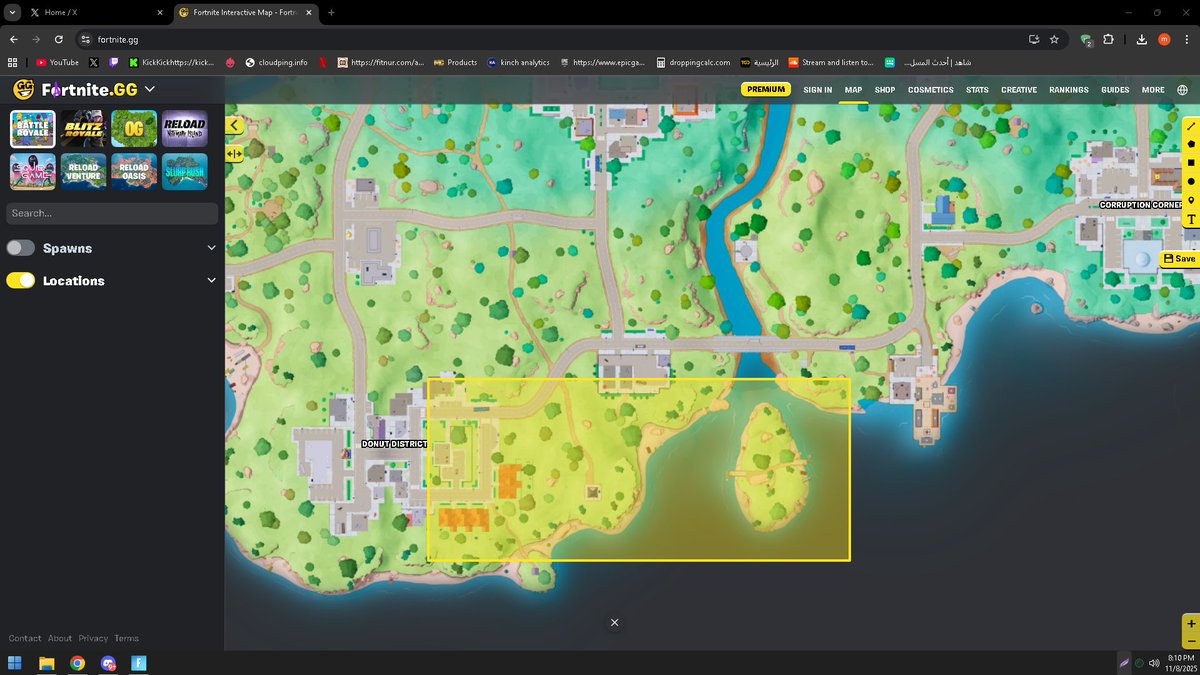The width and height of the screenshot is (1200, 675).
Task: Open the tab search dropdown arrow
Action: pos(10,12)
